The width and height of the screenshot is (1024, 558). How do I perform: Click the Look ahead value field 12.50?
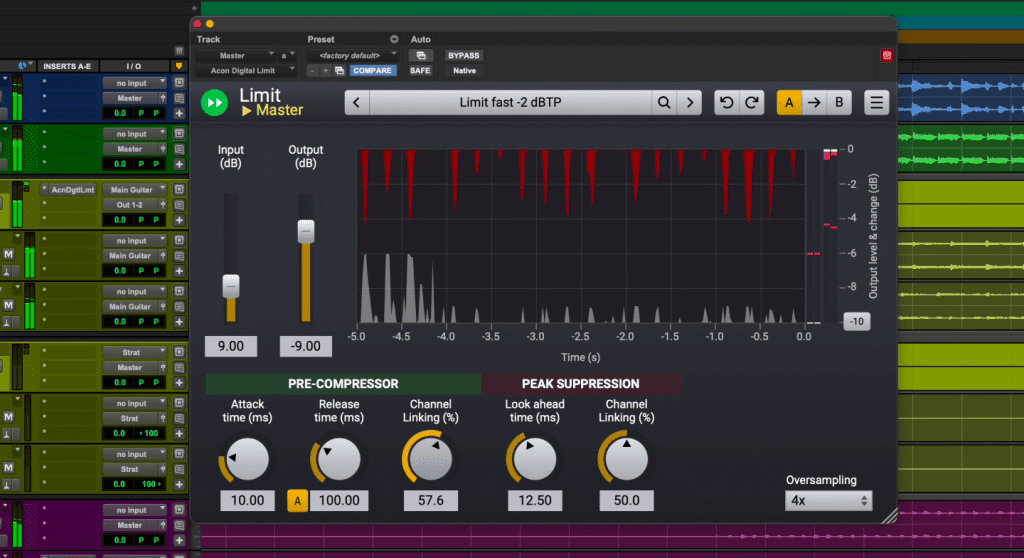pos(535,501)
